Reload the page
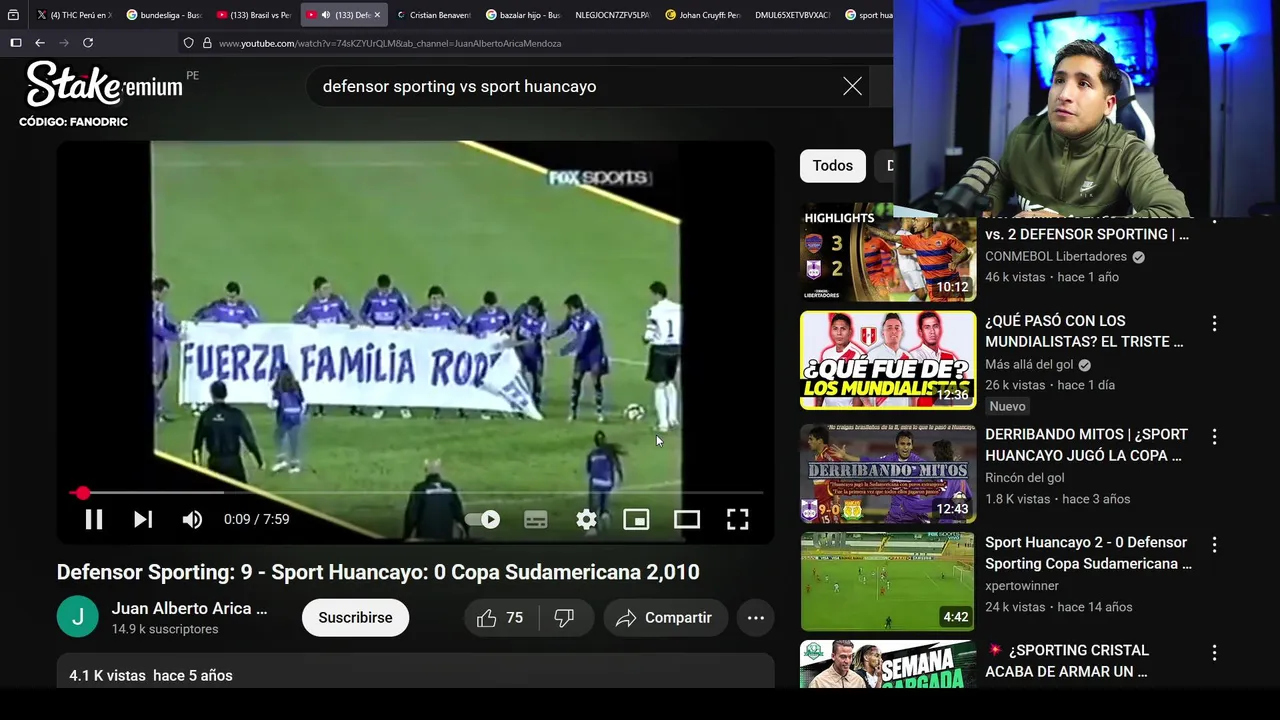 88,43
